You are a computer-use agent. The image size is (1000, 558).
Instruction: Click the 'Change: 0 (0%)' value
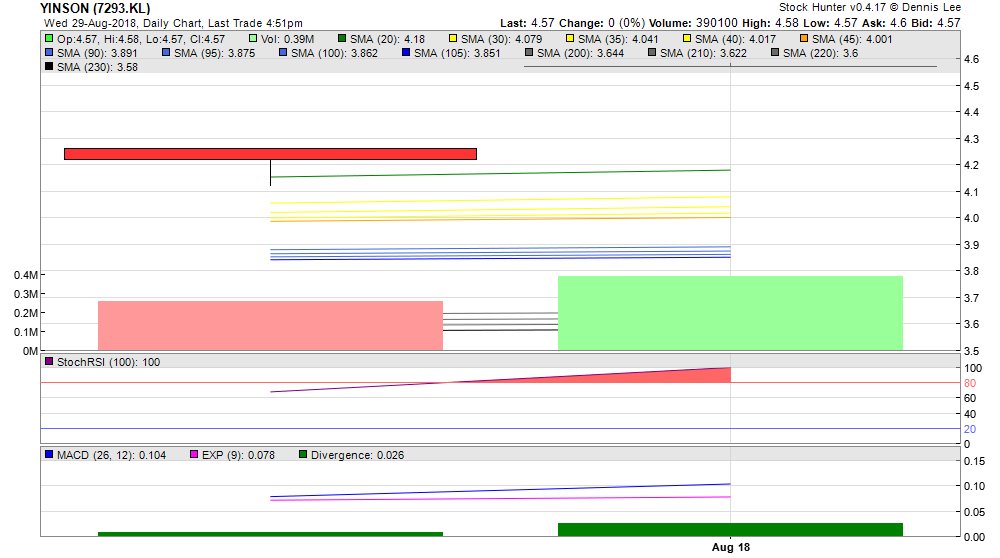pos(603,23)
